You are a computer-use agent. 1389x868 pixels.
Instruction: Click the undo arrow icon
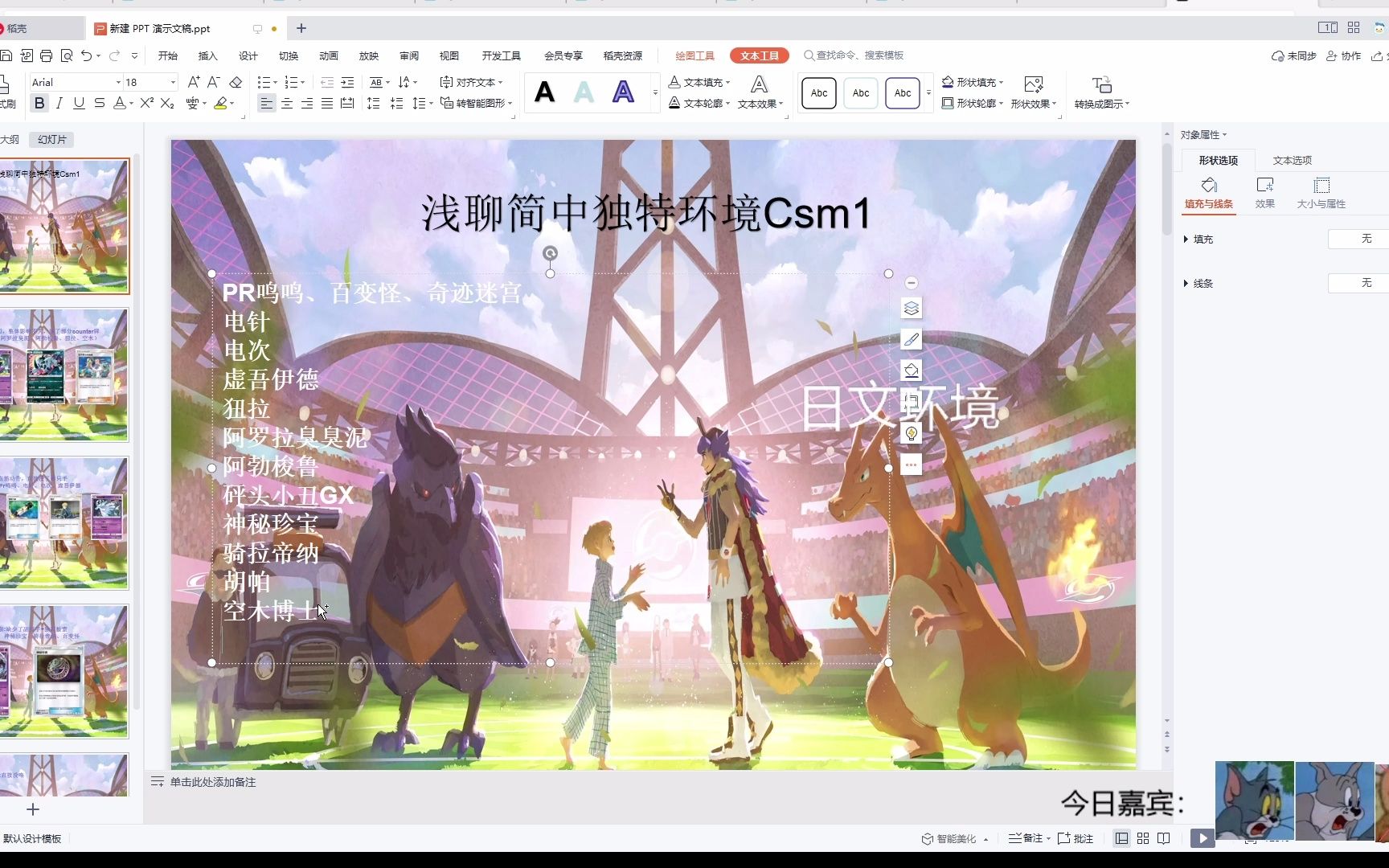pyautogui.click(x=87, y=55)
